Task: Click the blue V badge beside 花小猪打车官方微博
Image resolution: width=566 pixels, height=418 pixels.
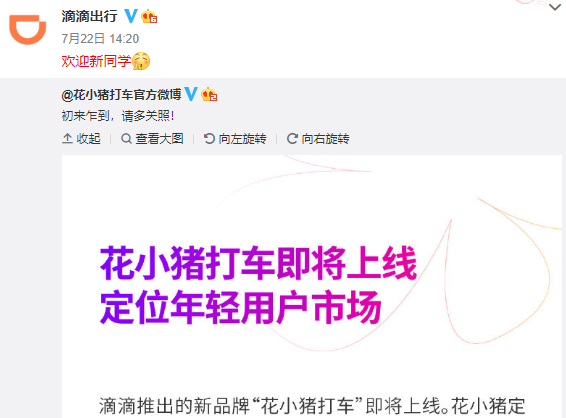Action: 191,94
